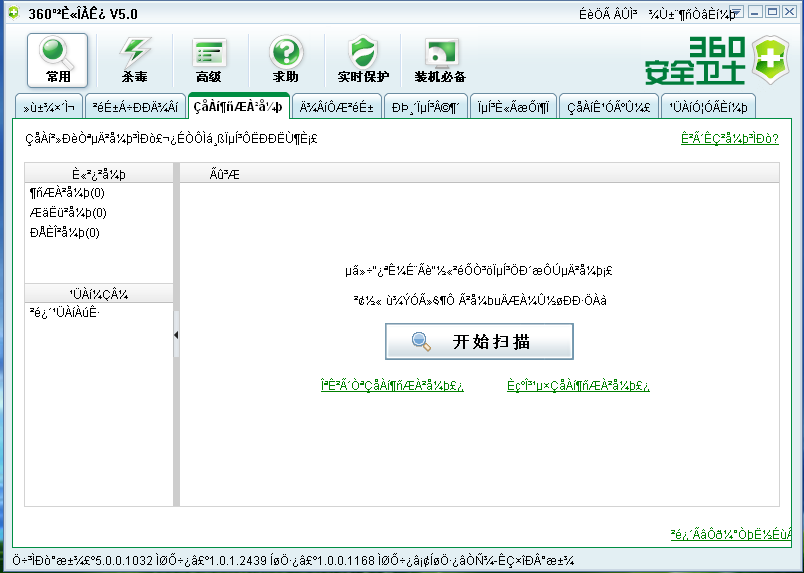Open the 常用 magnifier toolbar icon
The image size is (804, 573).
[57, 61]
